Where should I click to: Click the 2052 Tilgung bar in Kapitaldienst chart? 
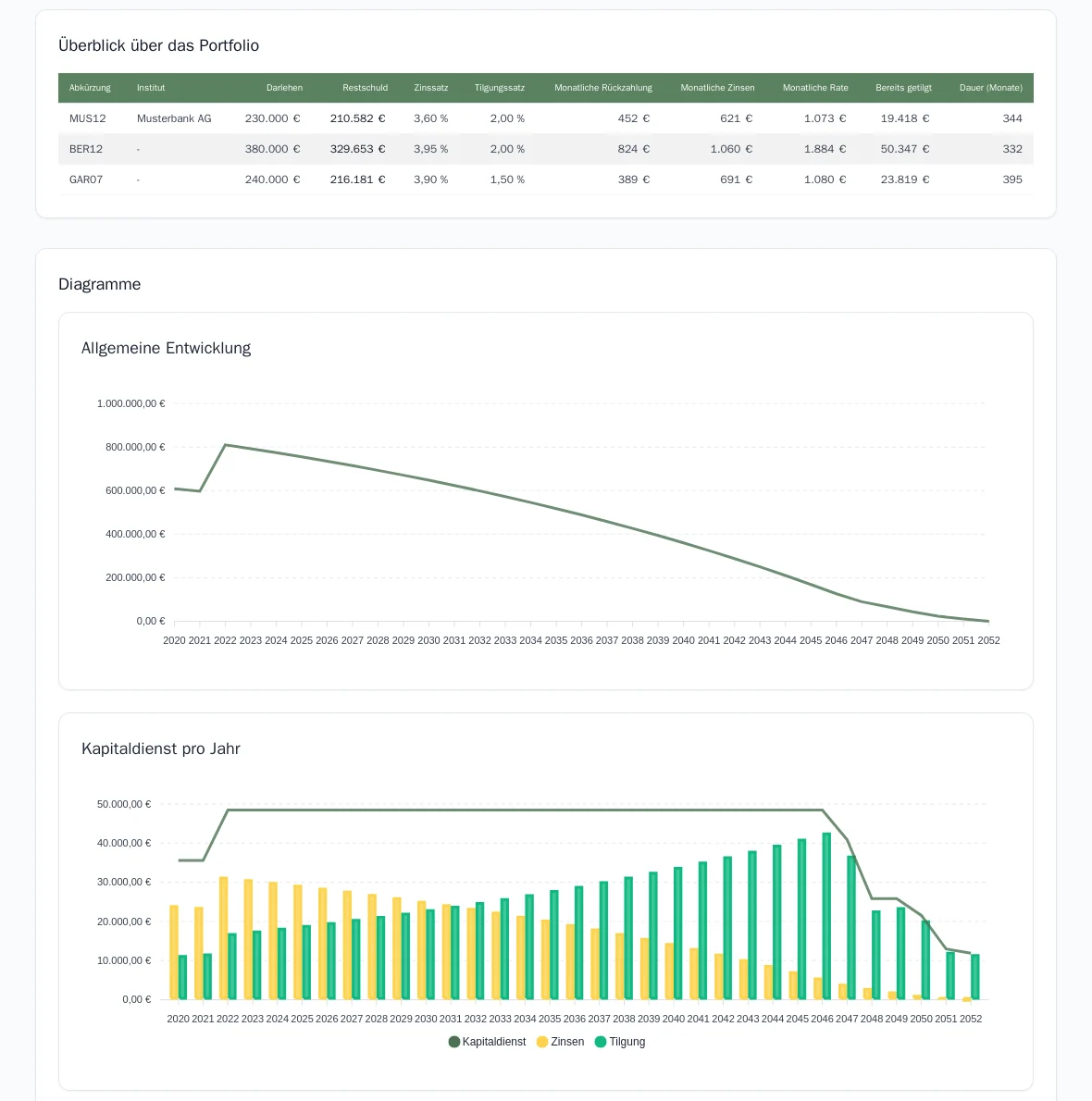(x=974, y=977)
